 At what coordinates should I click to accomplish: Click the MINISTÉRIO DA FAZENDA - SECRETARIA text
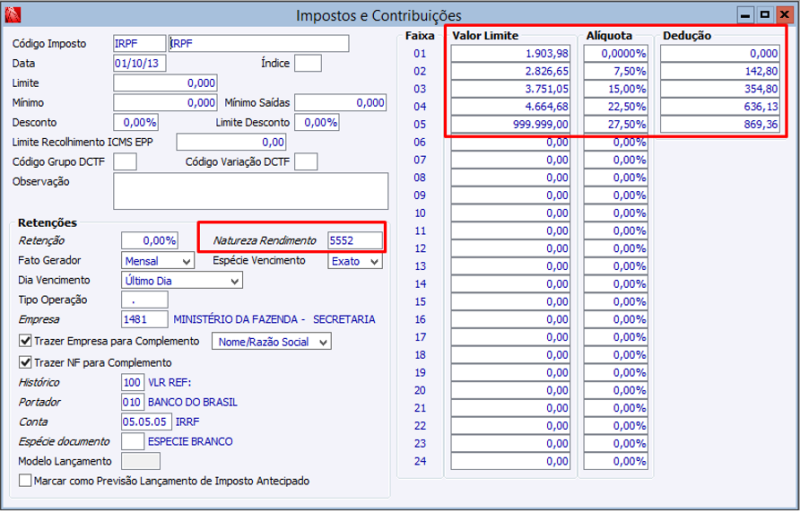point(274,320)
